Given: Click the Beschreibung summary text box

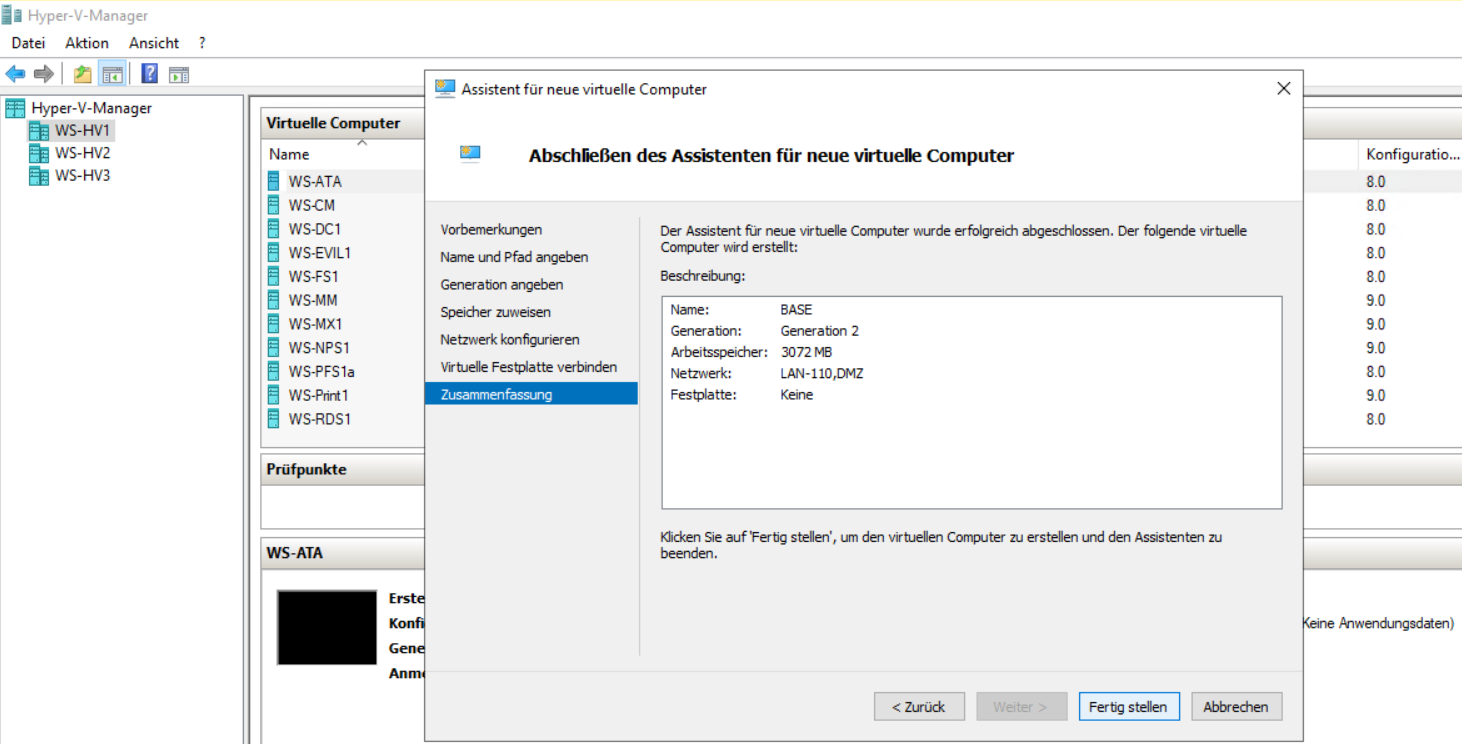Looking at the screenshot, I should tap(971, 402).
